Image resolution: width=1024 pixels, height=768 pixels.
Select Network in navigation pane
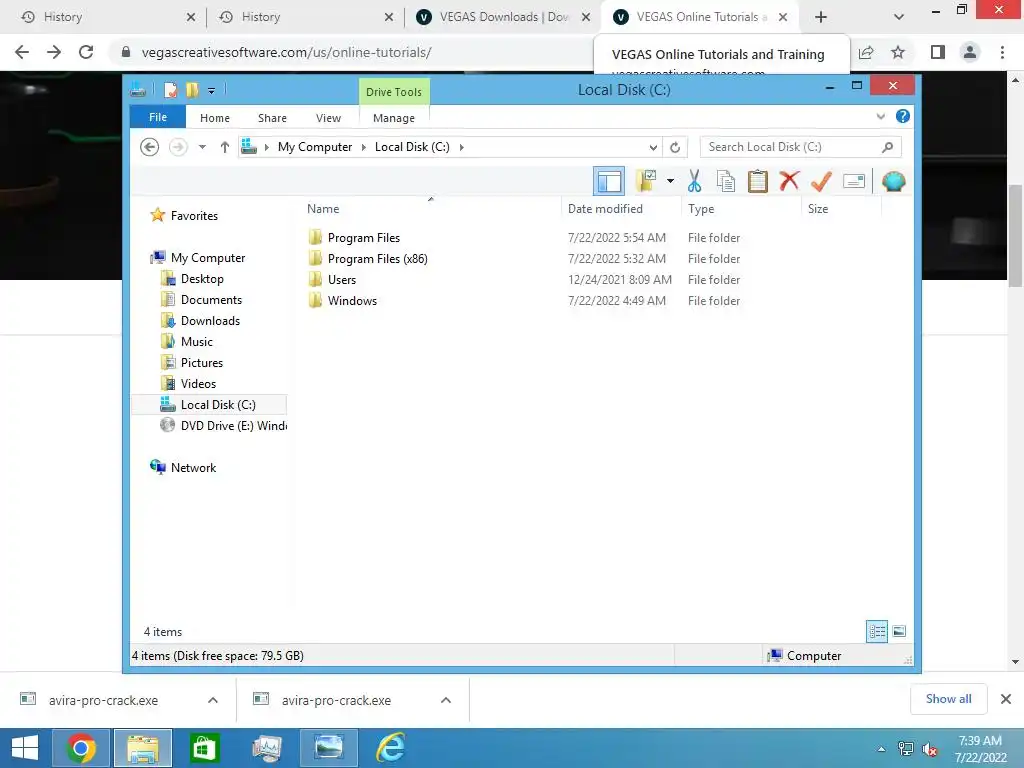(x=193, y=468)
